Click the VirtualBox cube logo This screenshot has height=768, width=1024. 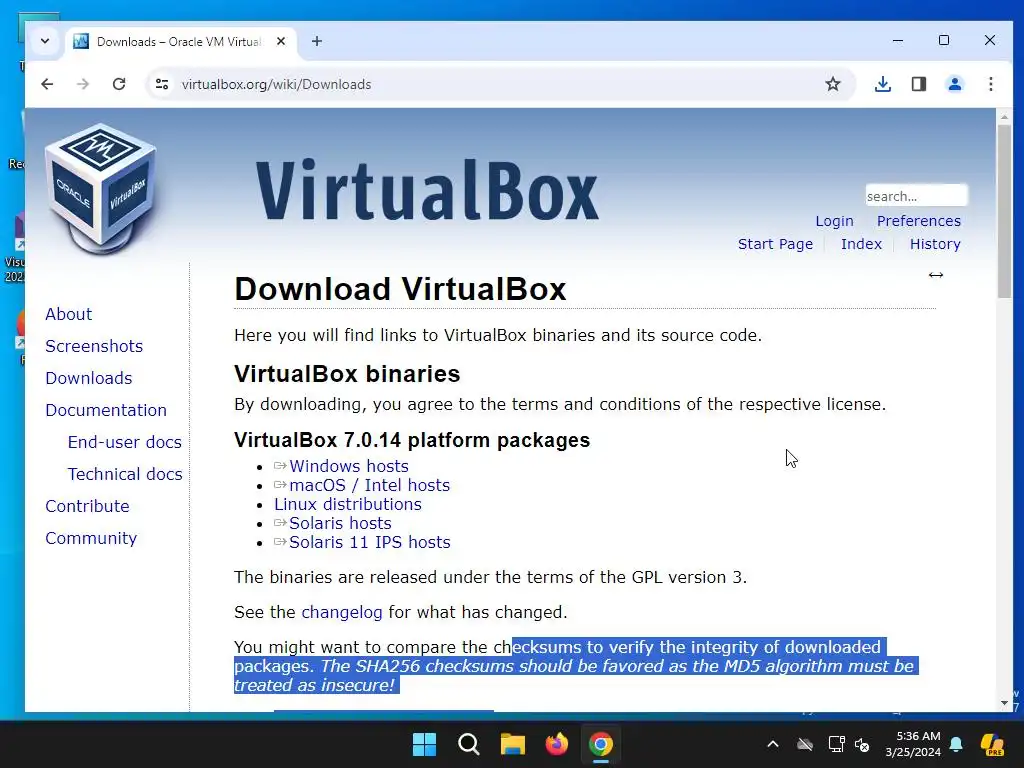101,188
